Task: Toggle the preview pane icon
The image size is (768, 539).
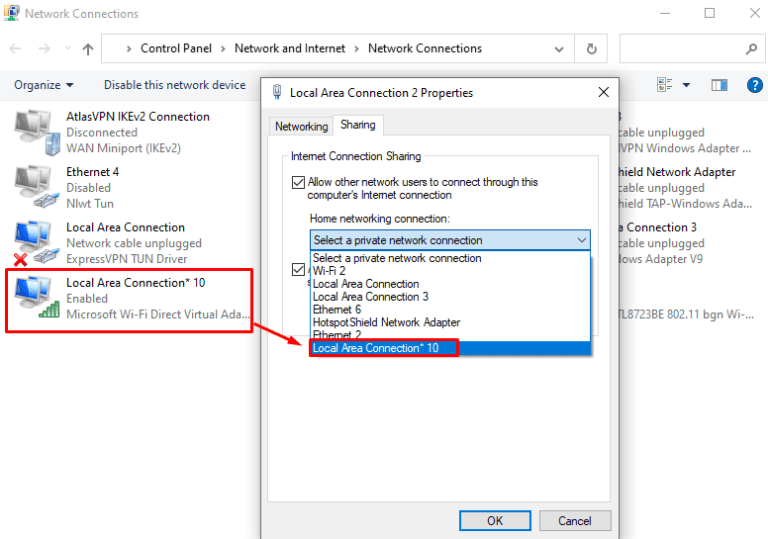Action: (719, 86)
